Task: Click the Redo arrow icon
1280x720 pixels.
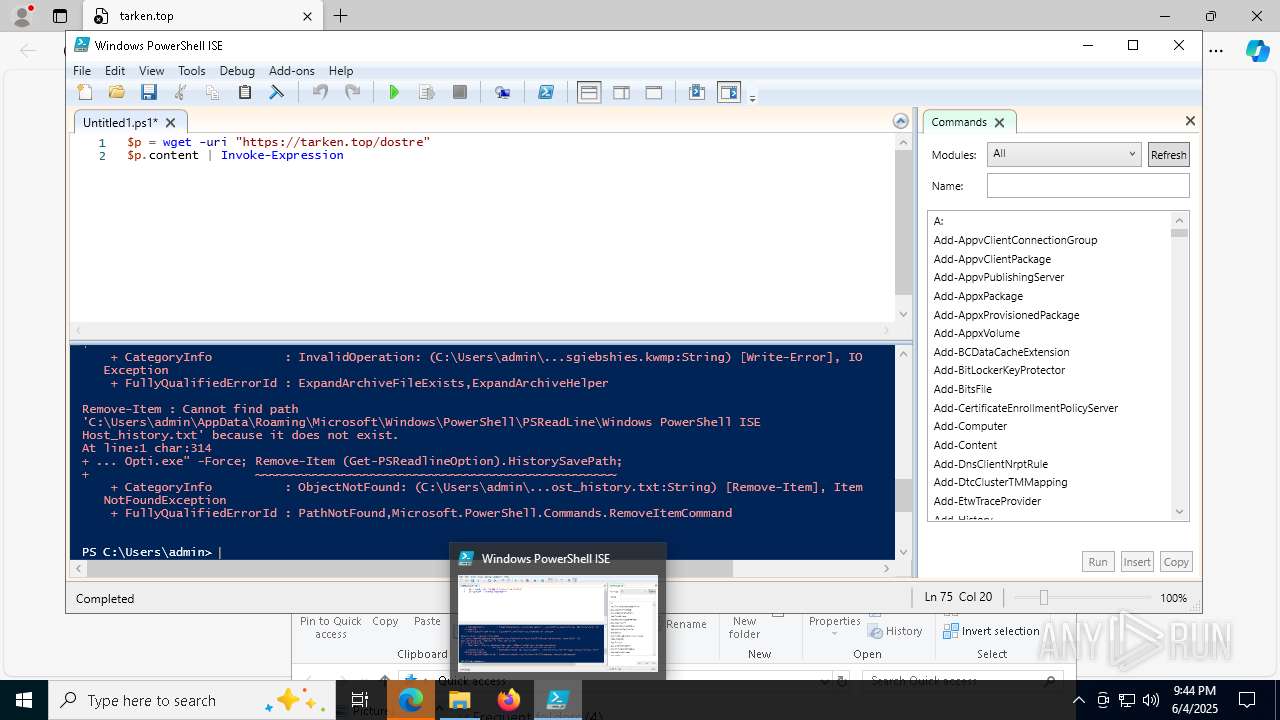Action: tap(352, 92)
